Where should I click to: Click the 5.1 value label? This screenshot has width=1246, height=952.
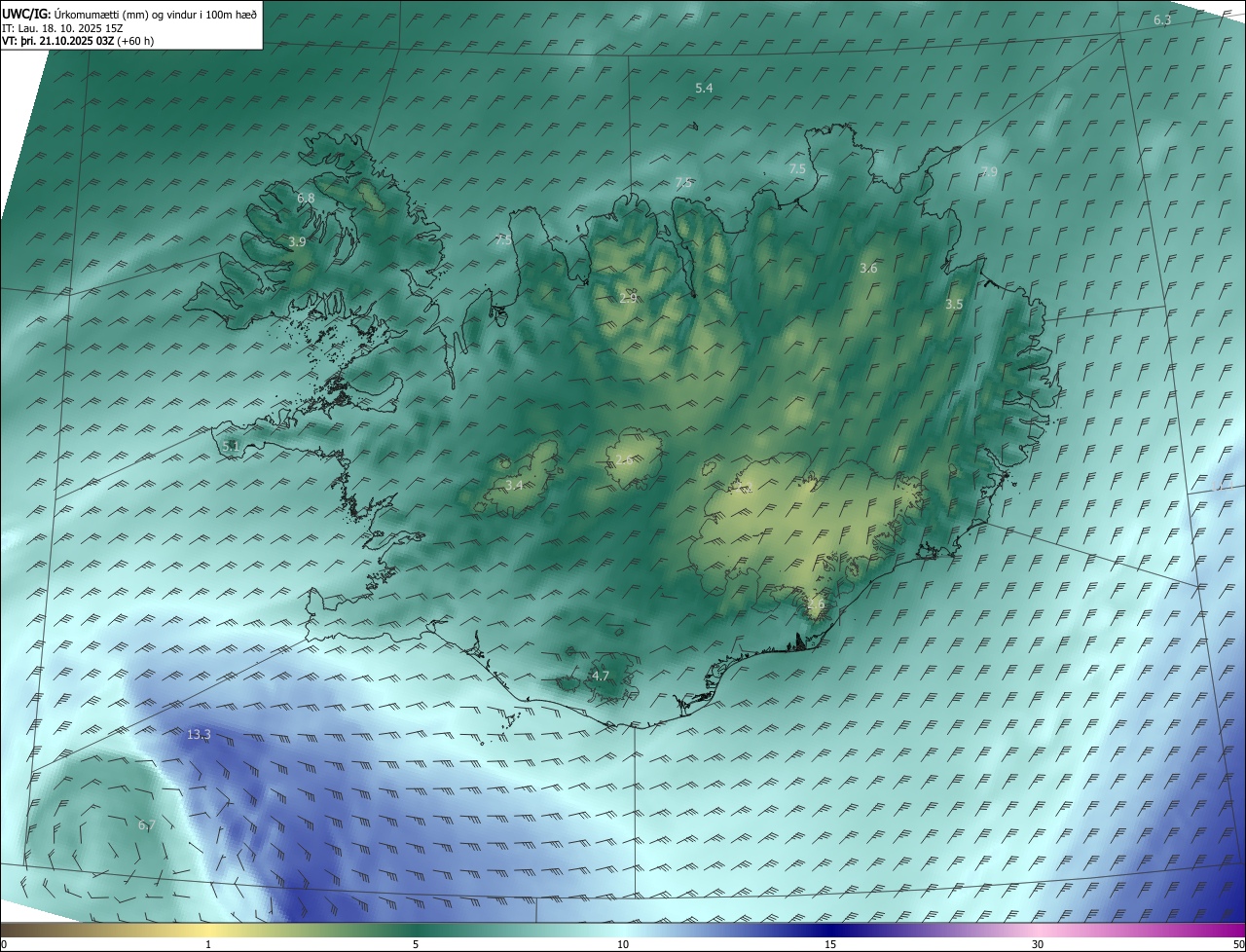pos(231,446)
